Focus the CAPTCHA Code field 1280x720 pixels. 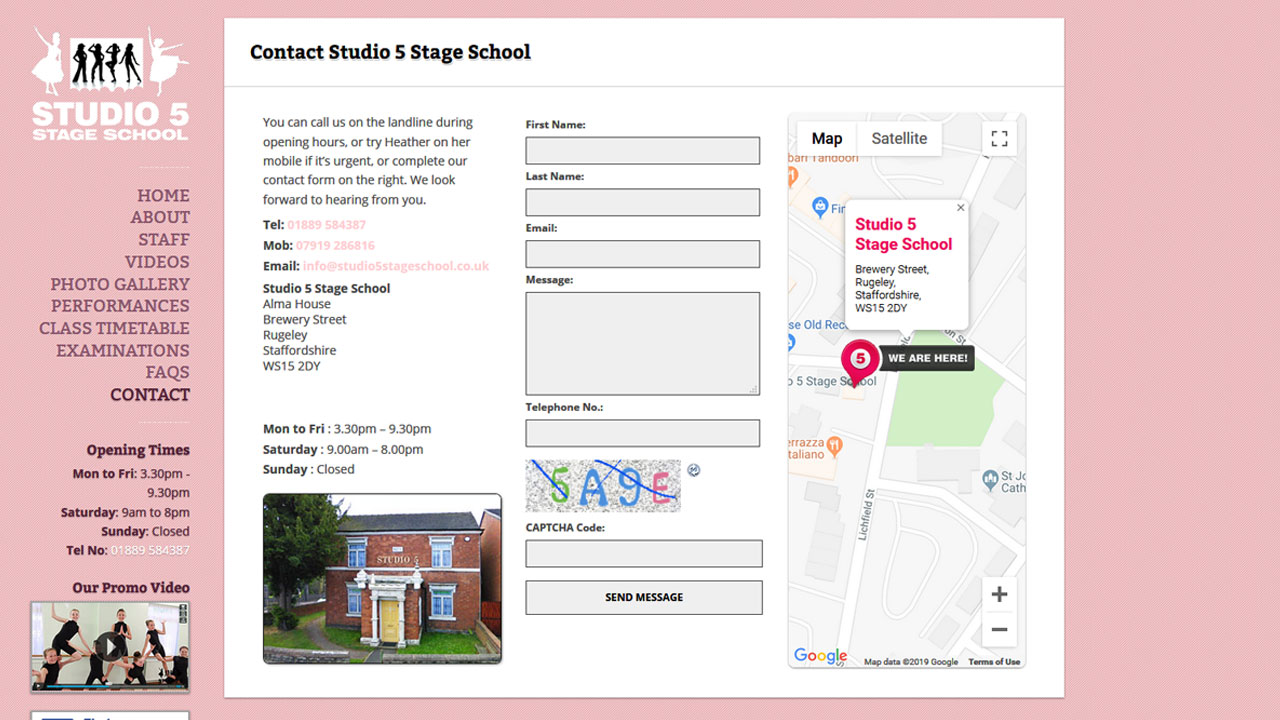(644, 554)
